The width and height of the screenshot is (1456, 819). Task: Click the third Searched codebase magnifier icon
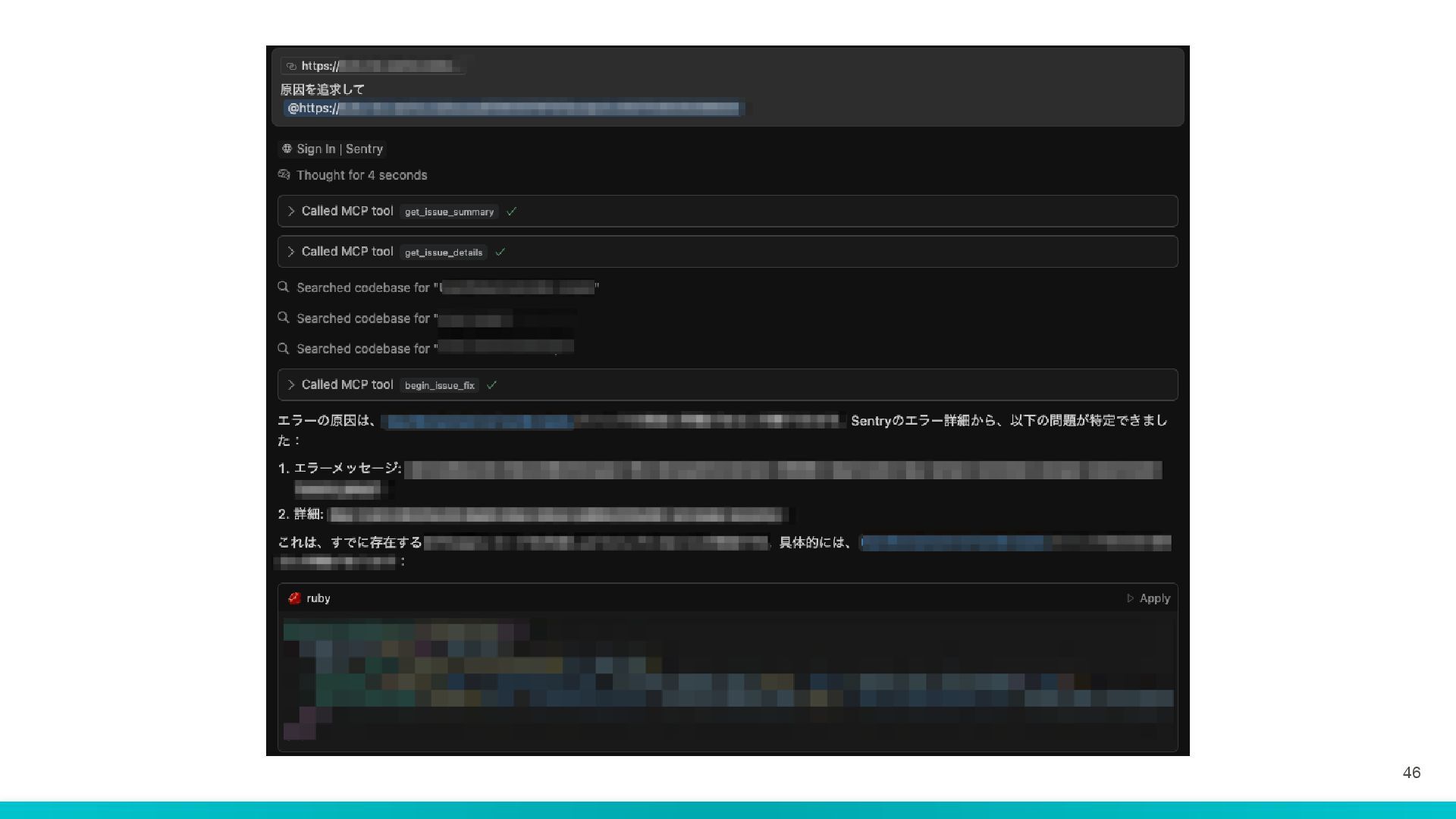(284, 349)
